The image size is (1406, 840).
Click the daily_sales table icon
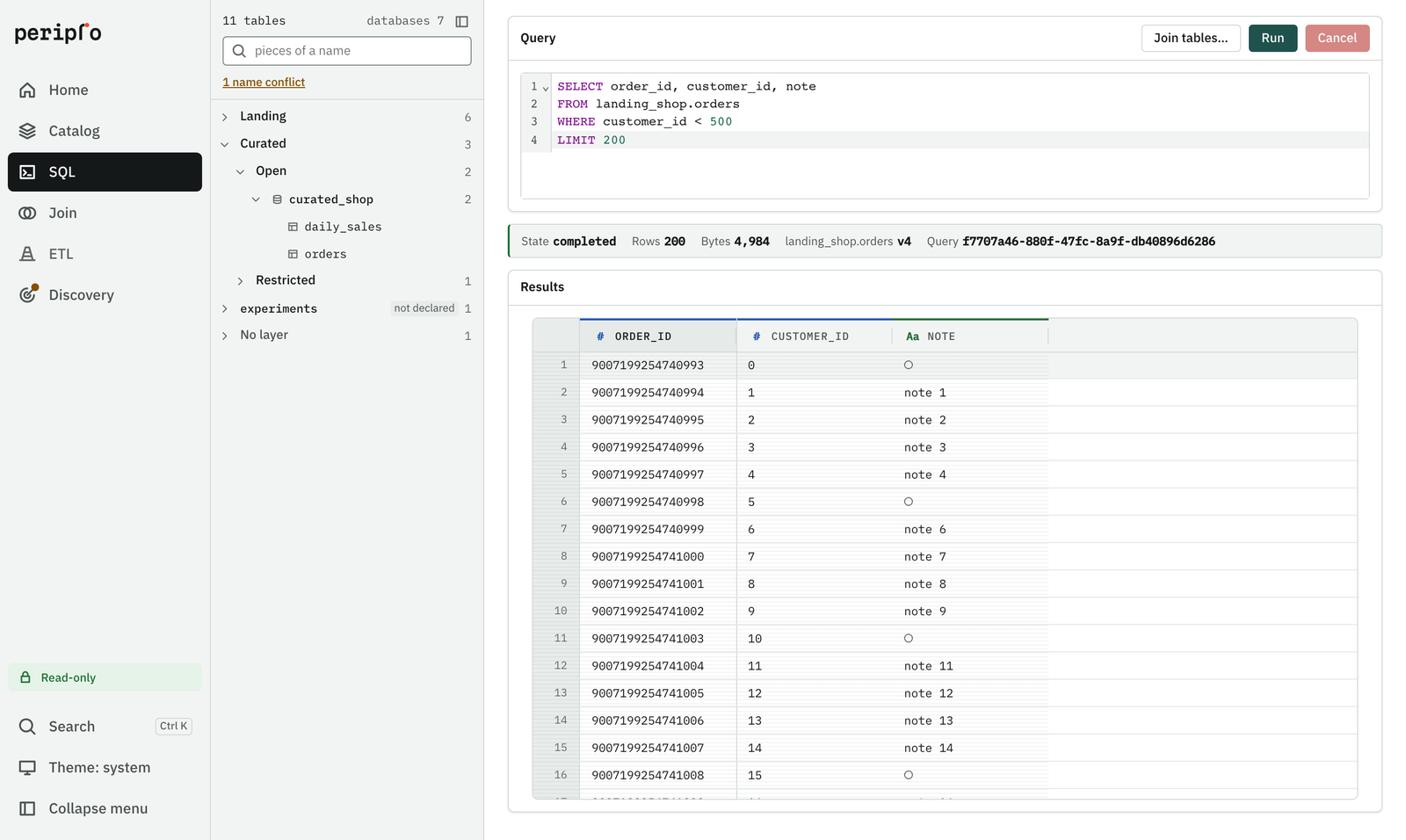pyautogui.click(x=293, y=227)
